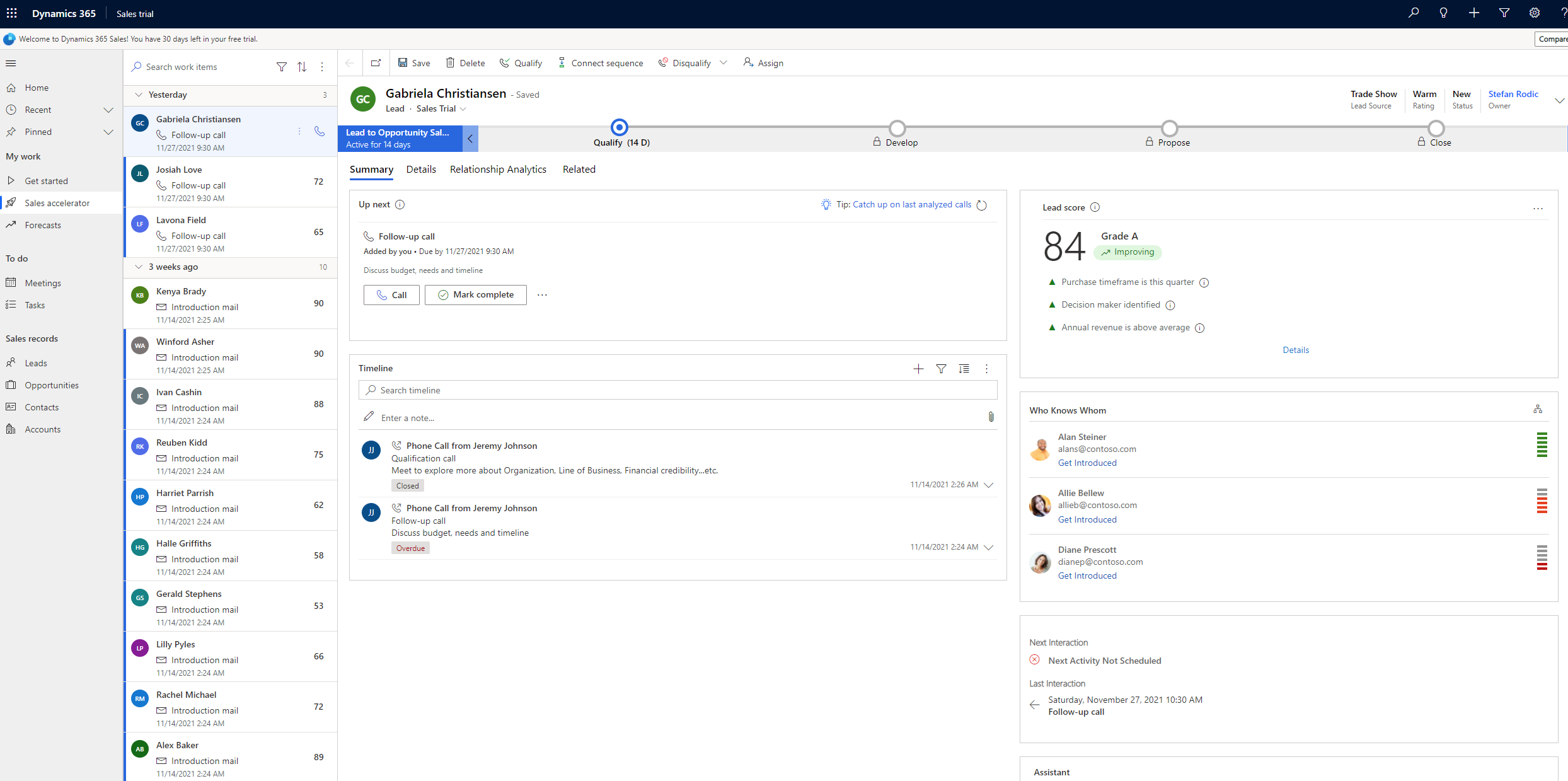Click Get Introduced link for Alan Steiner
Screen dimensions: 1568x781
pos(1088,462)
